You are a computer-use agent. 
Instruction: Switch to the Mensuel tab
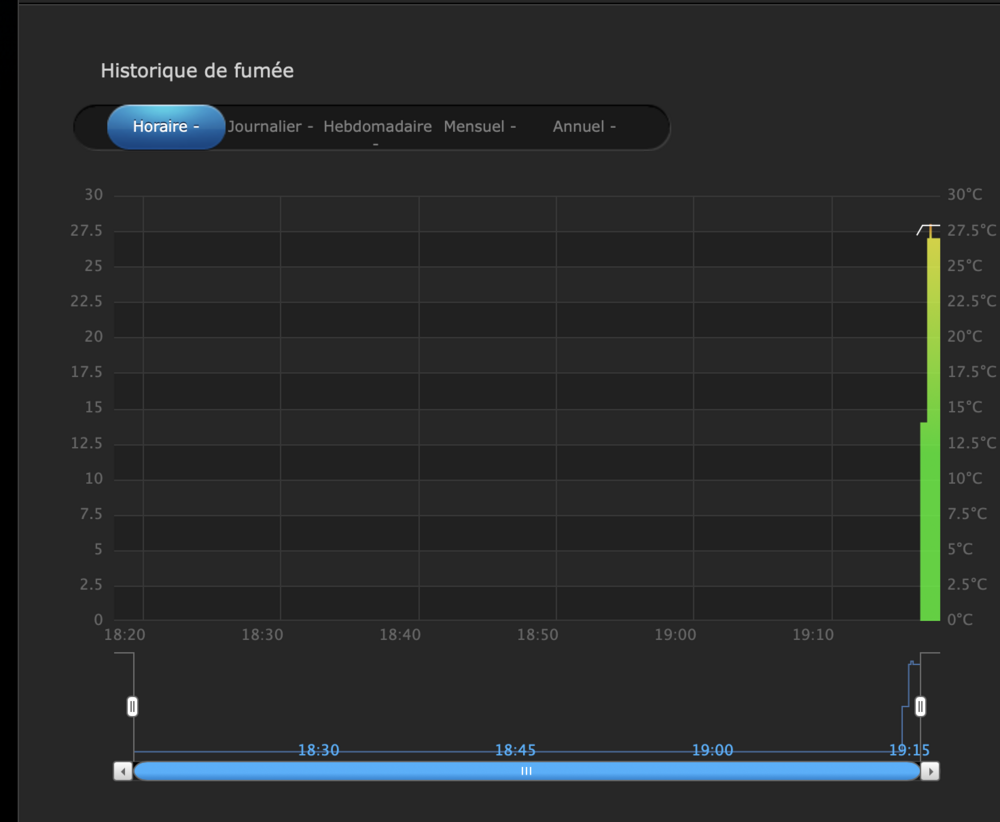480,127
